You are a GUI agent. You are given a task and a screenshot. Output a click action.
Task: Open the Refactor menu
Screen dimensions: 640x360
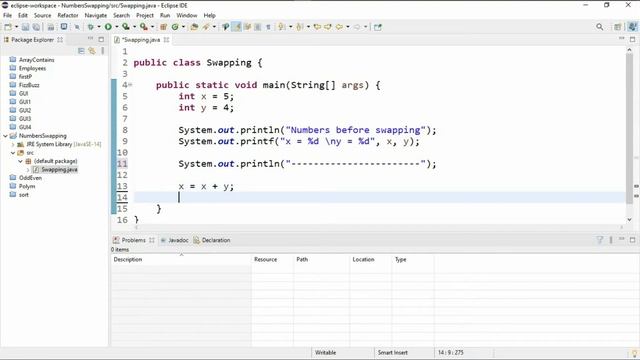pos(67,15)
